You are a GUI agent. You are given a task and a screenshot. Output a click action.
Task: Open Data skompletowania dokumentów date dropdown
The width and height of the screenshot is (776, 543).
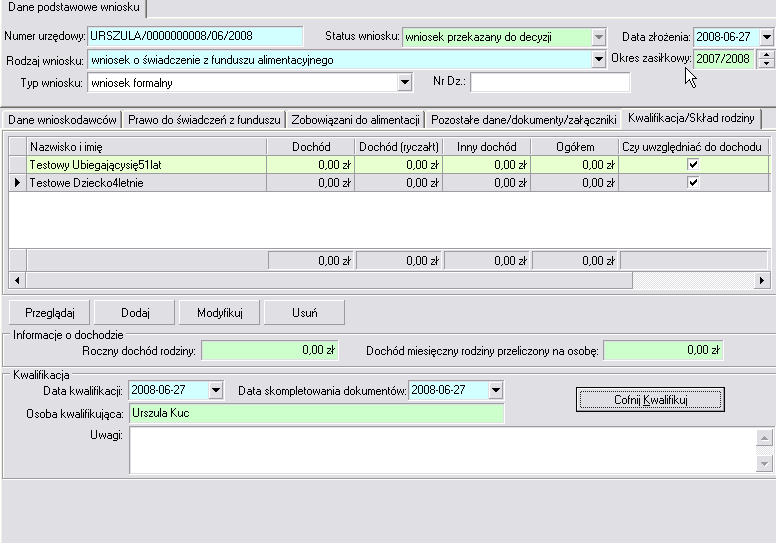(495, 391)
